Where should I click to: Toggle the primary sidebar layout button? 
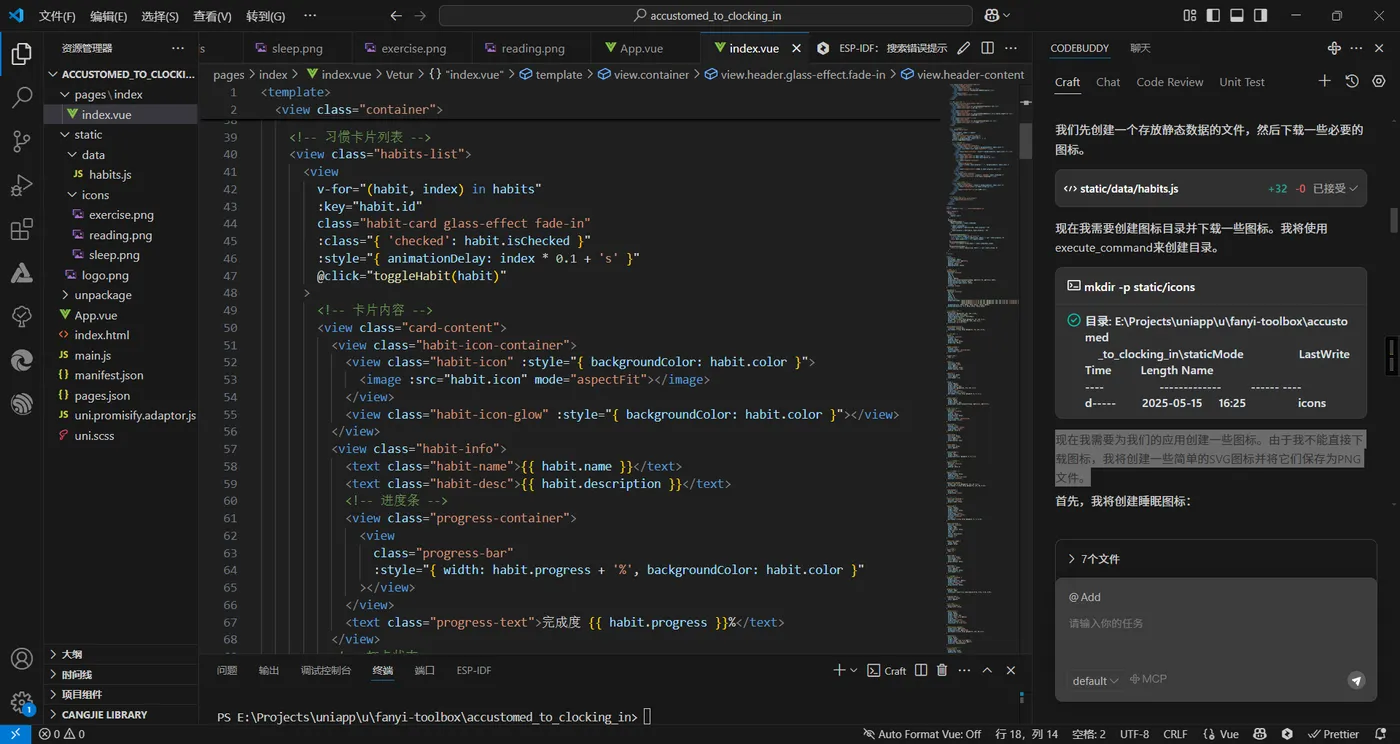(1213, 16)
